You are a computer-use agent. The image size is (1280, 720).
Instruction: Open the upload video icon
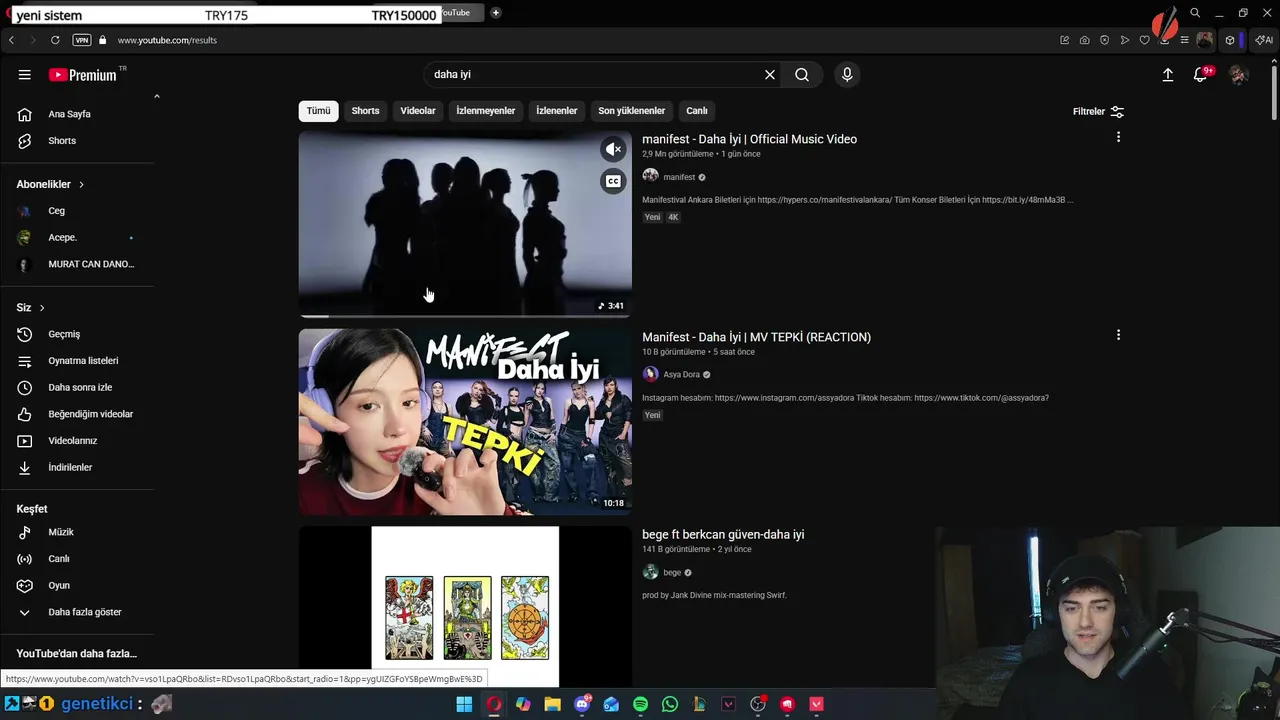point(1168,75)
